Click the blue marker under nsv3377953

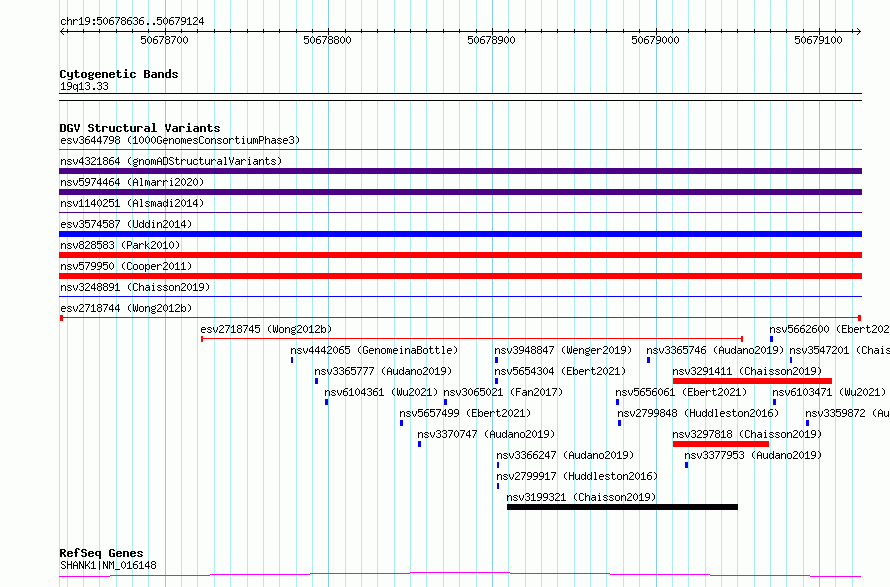[x=686, y=465]
